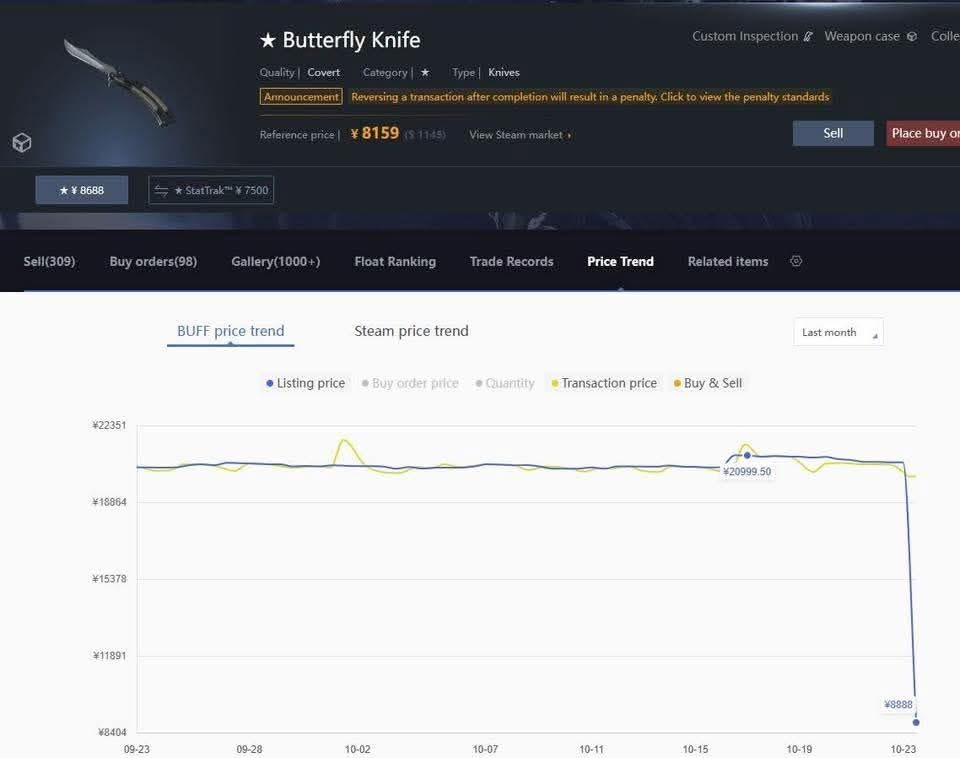Click the Custom Inspection brush icon
The image size is (960, 758).
(808, 37)
